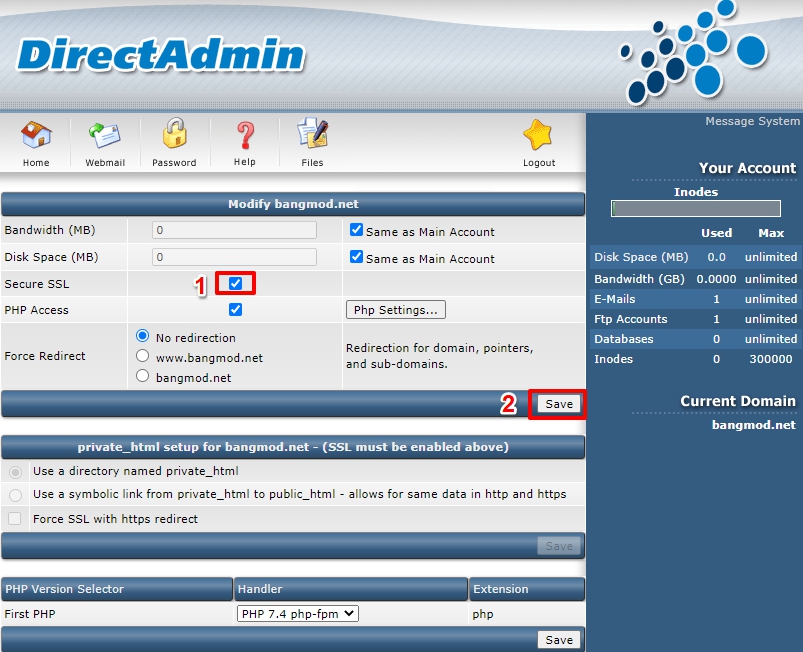Screen dimensions: 803x652
Task: Click the E-Mails row in account stats
Action: coord(696,299)
